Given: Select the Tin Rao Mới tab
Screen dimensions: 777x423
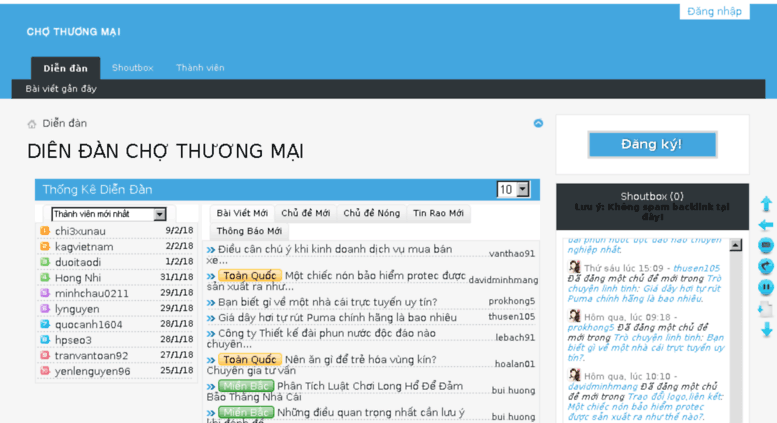Looking at the screenshot, I should click(439, 213).
